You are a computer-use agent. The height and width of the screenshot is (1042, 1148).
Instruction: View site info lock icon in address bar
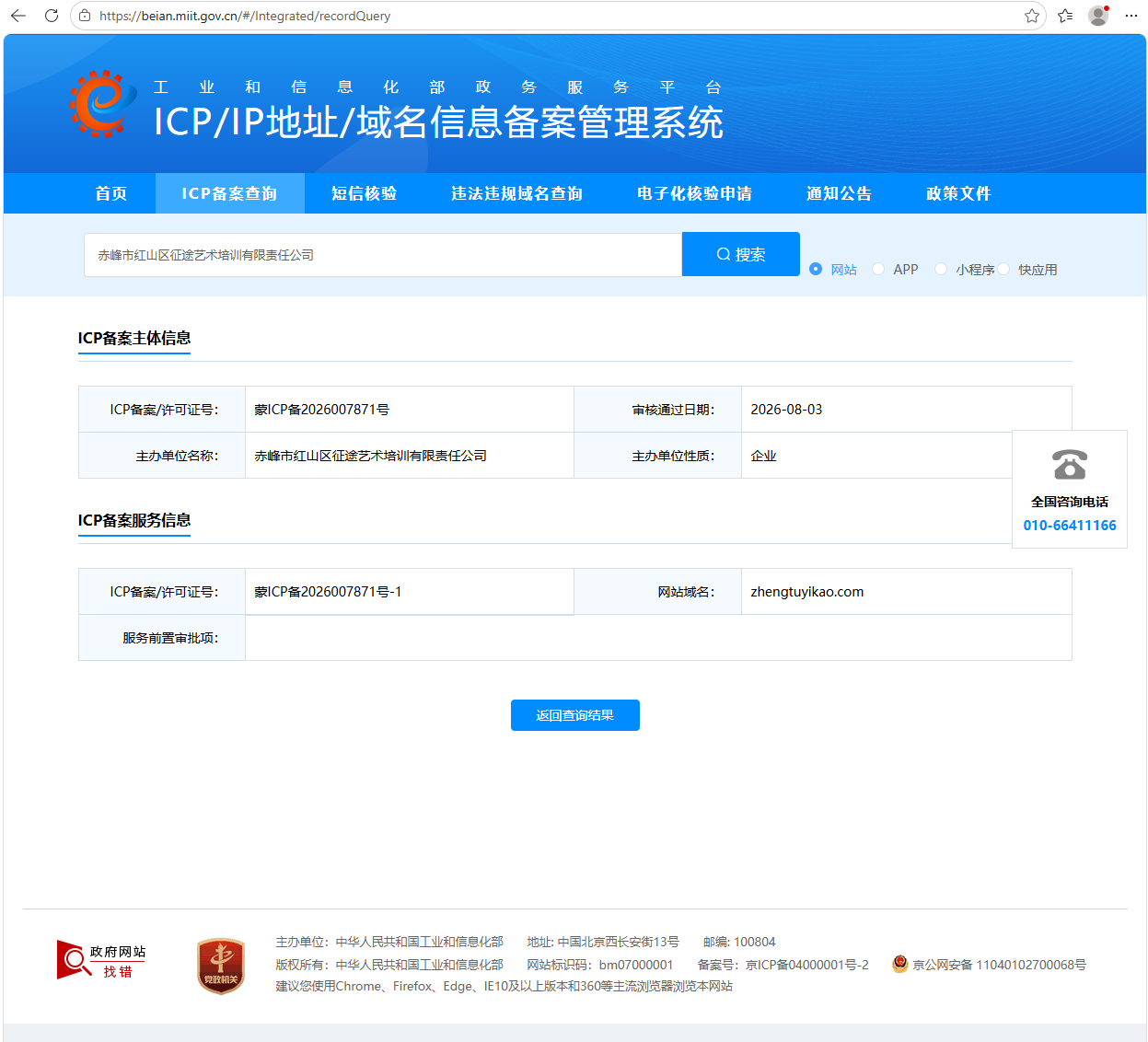pyautogui.click(x=85, y=16)
